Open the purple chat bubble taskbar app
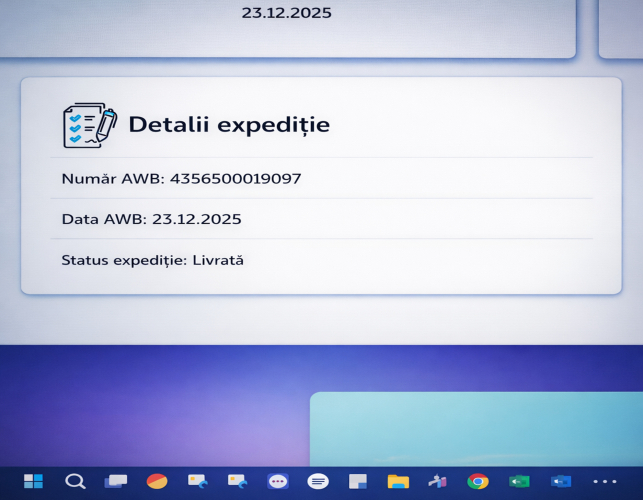Image resolution: width=643 pixels, height=500 pixels. 278,481
